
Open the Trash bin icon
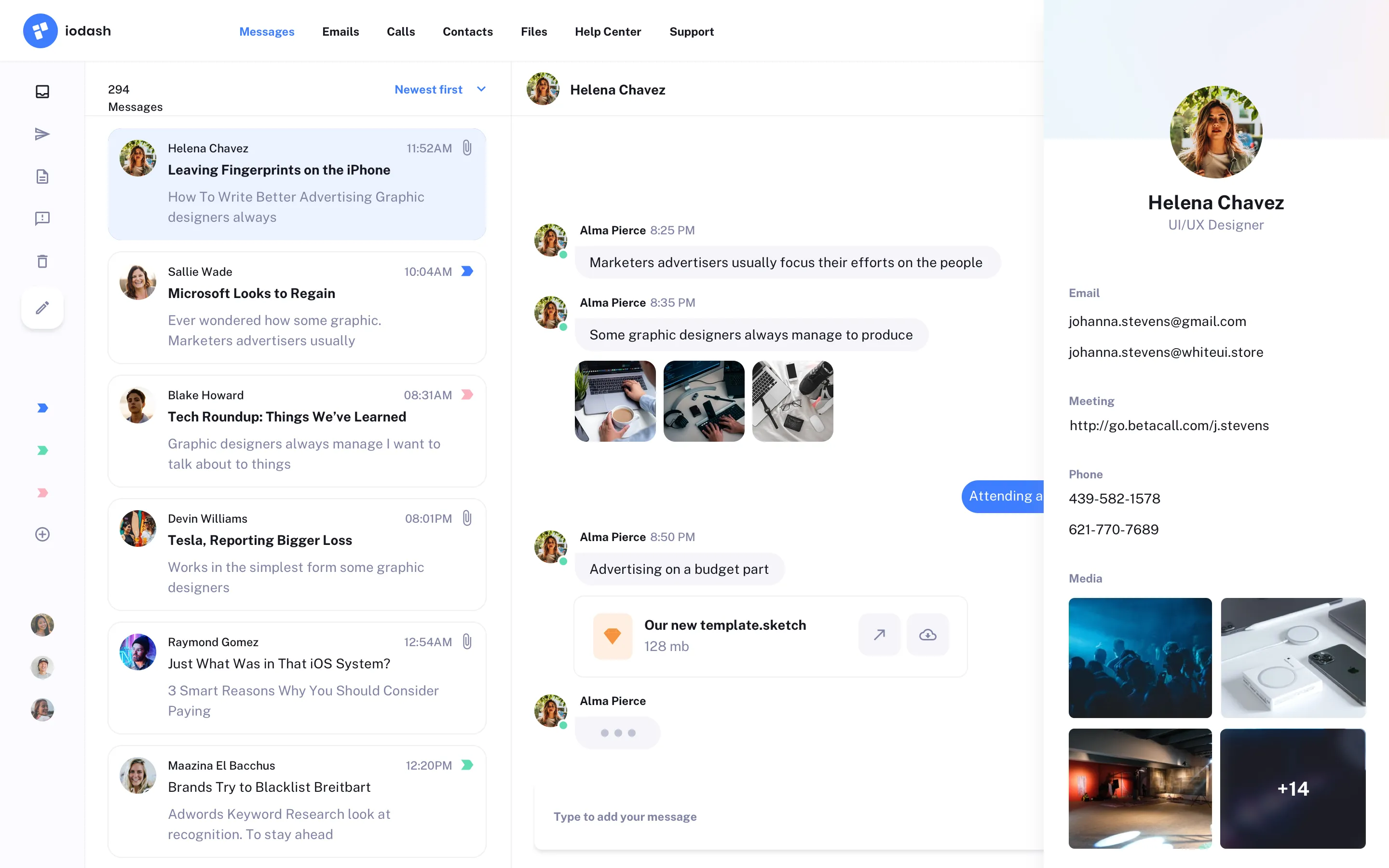[x=42, y=260]
